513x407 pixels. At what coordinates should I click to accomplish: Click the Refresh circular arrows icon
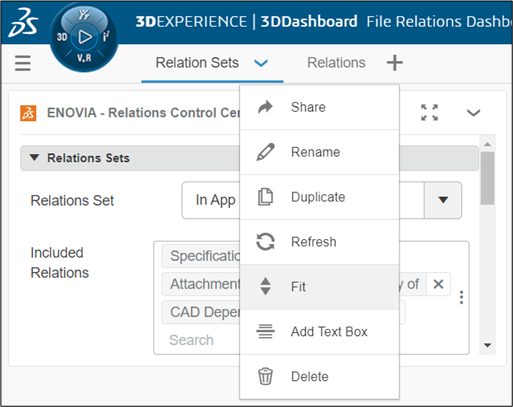click(265, 242)
